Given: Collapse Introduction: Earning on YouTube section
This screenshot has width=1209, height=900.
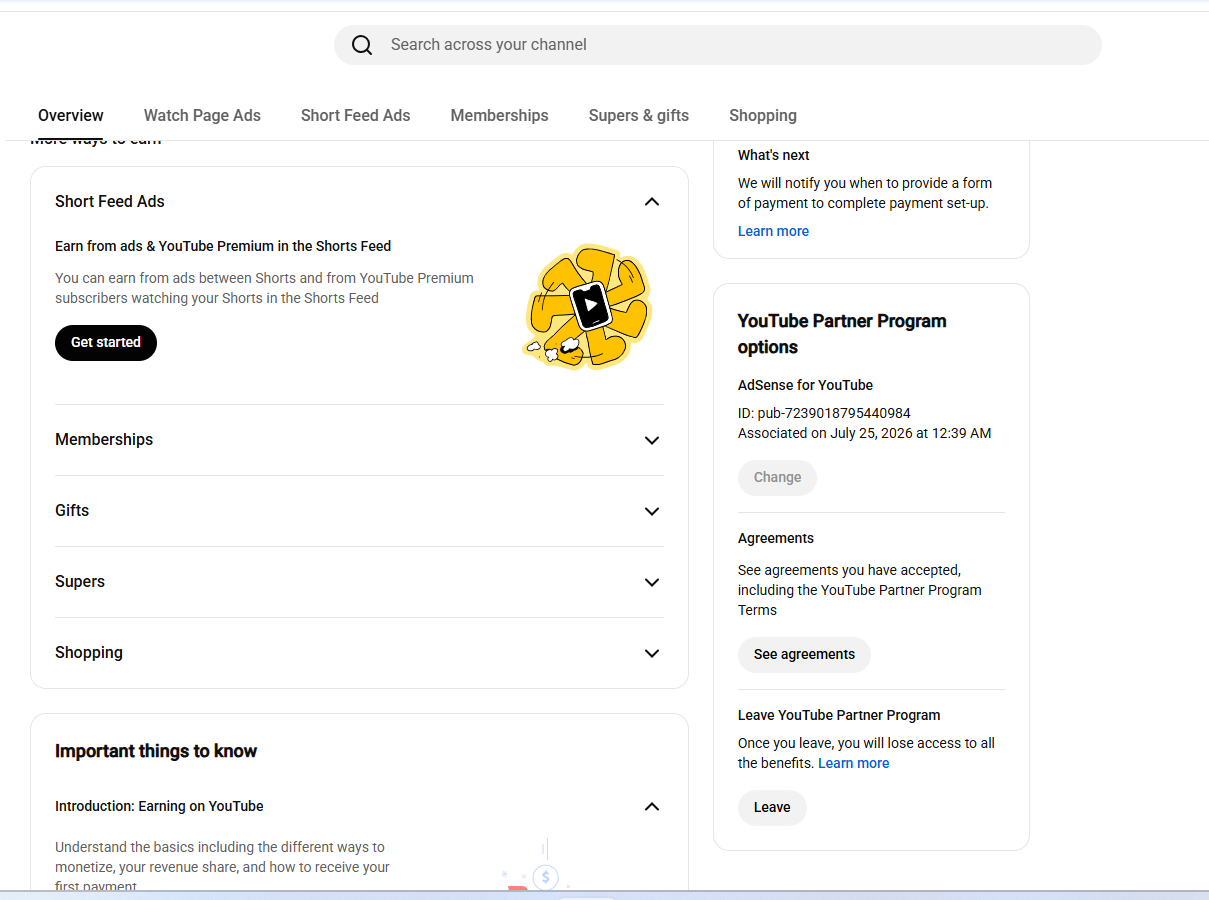Looking at the screenshot, I should point(652,806).
